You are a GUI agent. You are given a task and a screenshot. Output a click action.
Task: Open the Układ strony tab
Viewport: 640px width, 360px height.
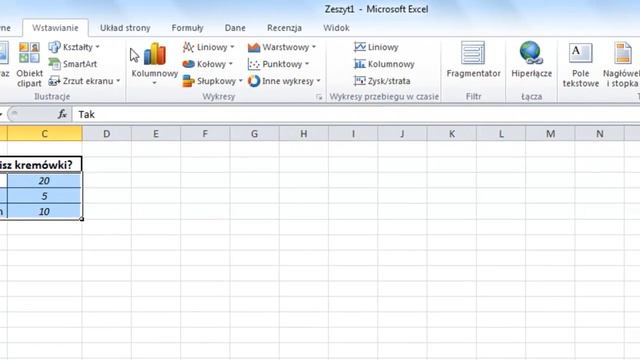(x=125, y=28)
